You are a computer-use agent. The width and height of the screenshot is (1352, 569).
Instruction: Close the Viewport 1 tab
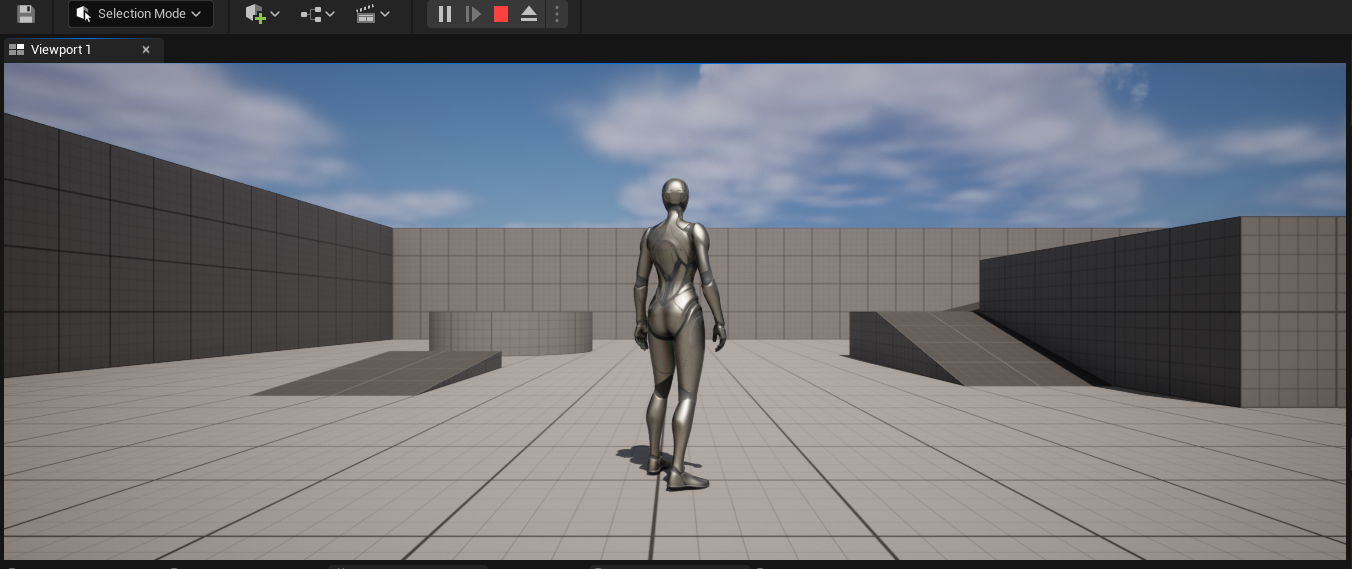[x=146, y=50]
